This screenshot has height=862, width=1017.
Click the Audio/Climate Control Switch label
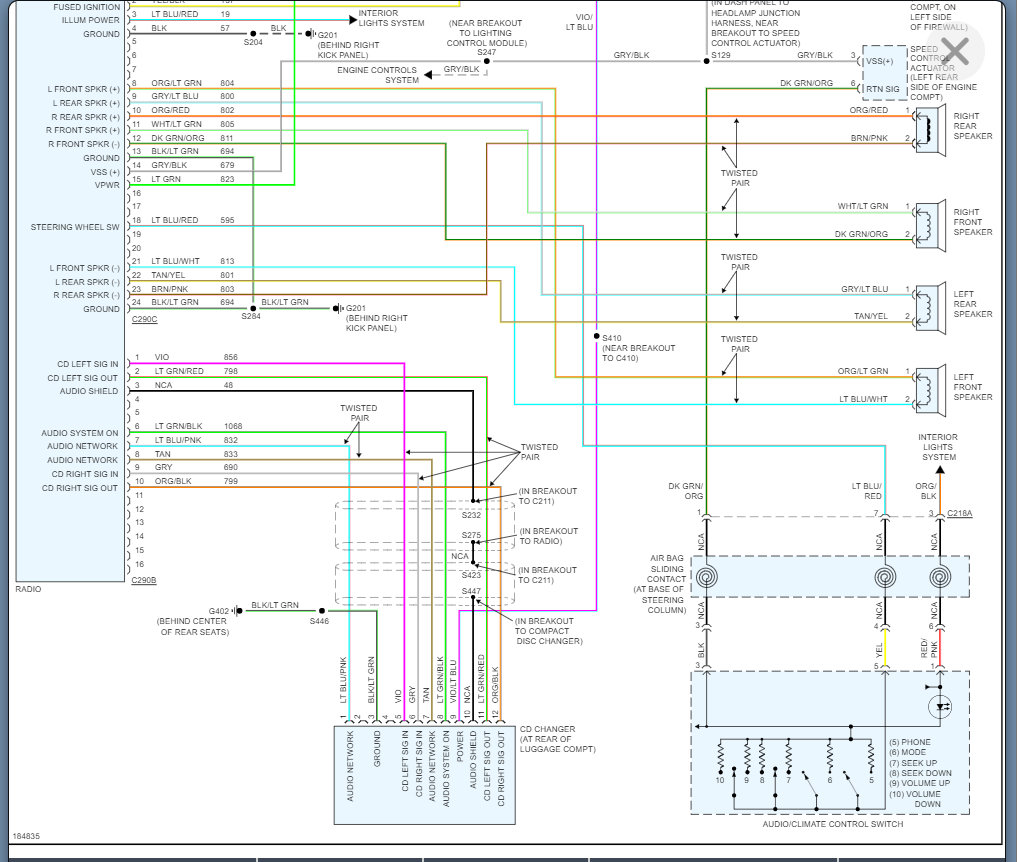[x=833, y=824]
